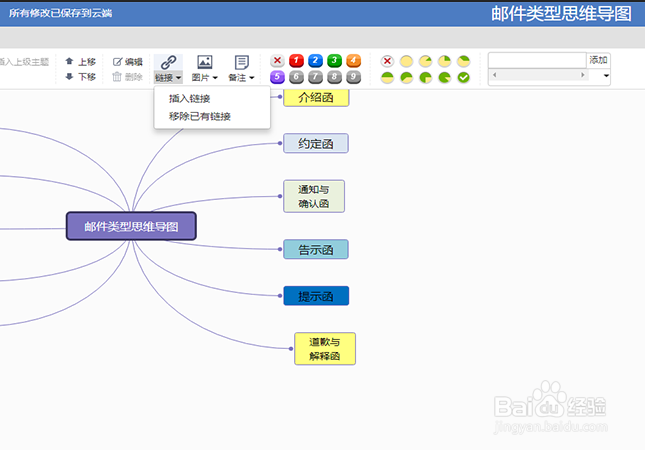The height and width of the screenshot is (450, 645).
Task: Click the 添加 tag button
Action: tap(598, 60)
